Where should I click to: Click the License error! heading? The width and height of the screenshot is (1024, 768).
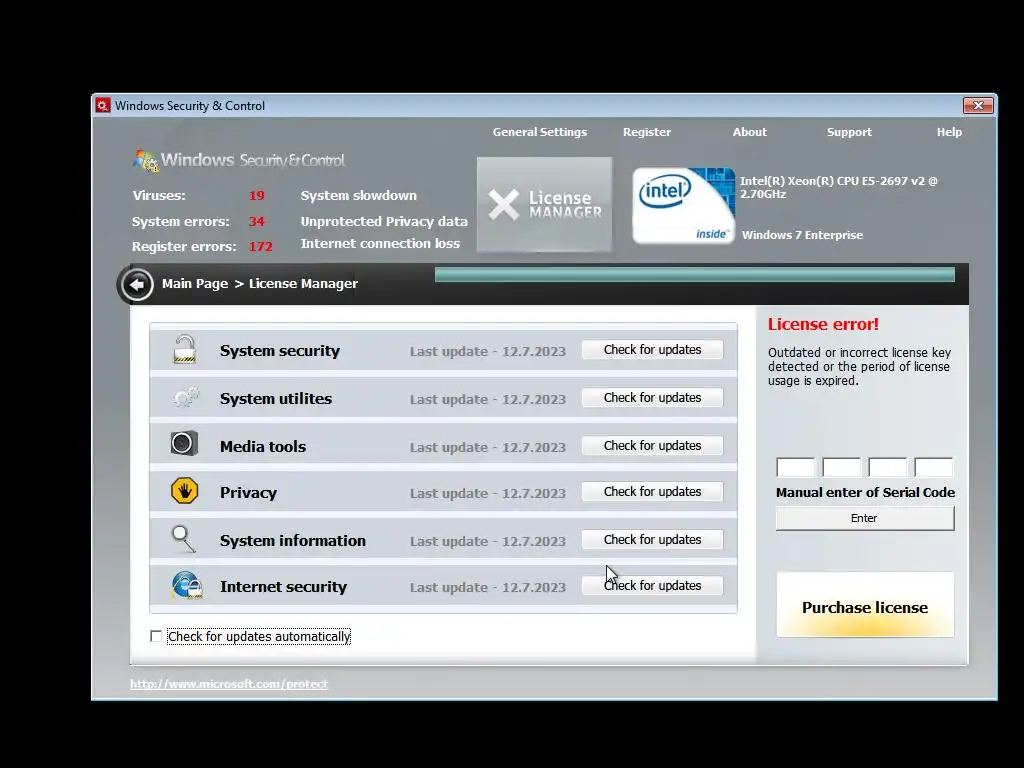pos(823,324)
